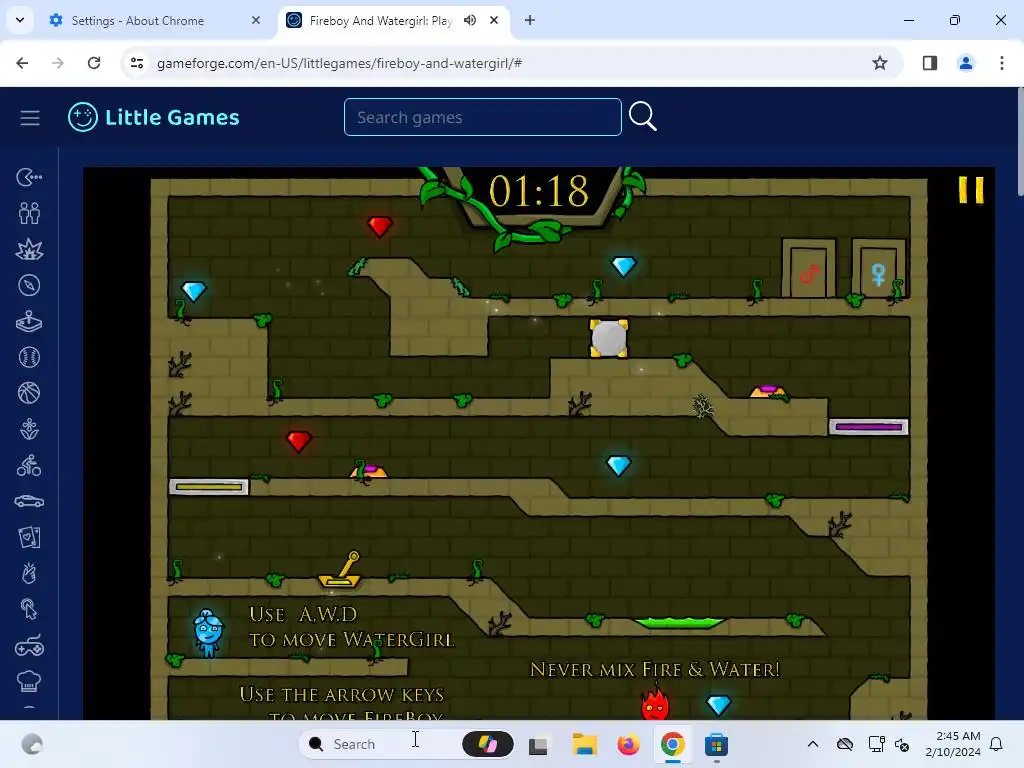This screenshot has height=768, width=1024.
Task: Pause the game with the yellow pause button
Action: [x=971, y=190]
